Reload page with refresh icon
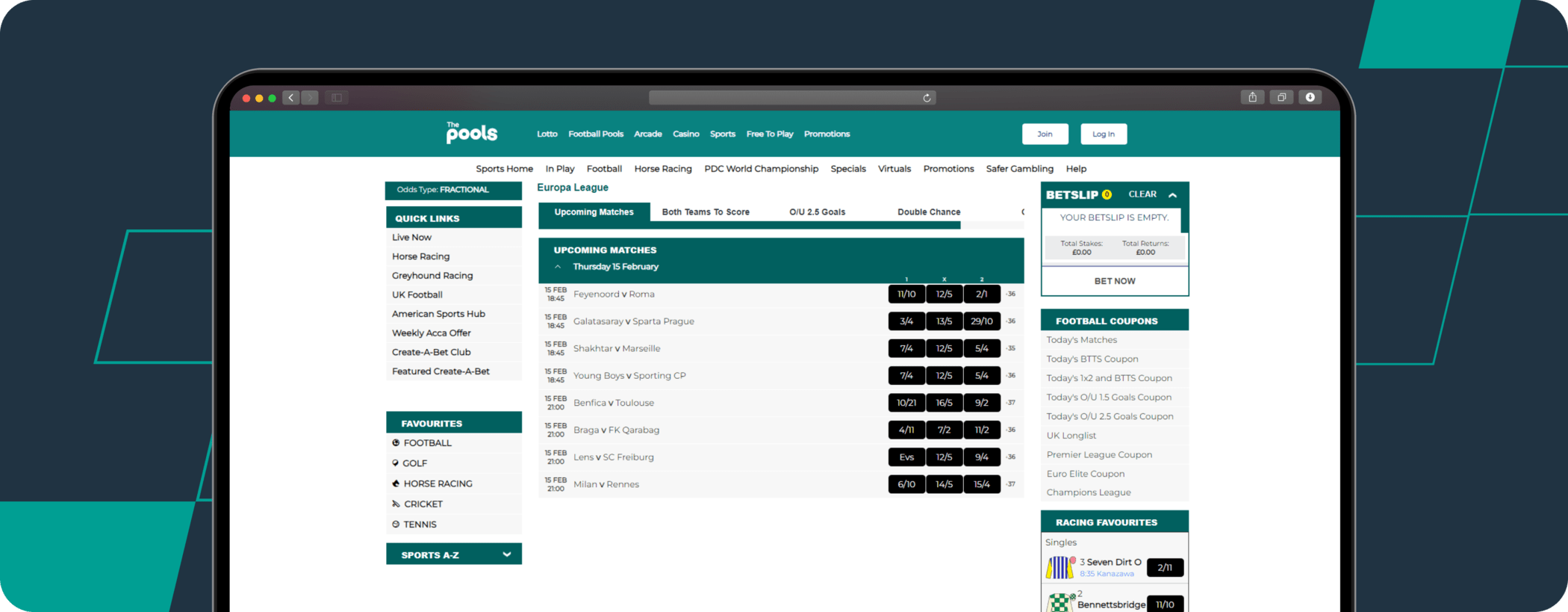 pos(927,98)
